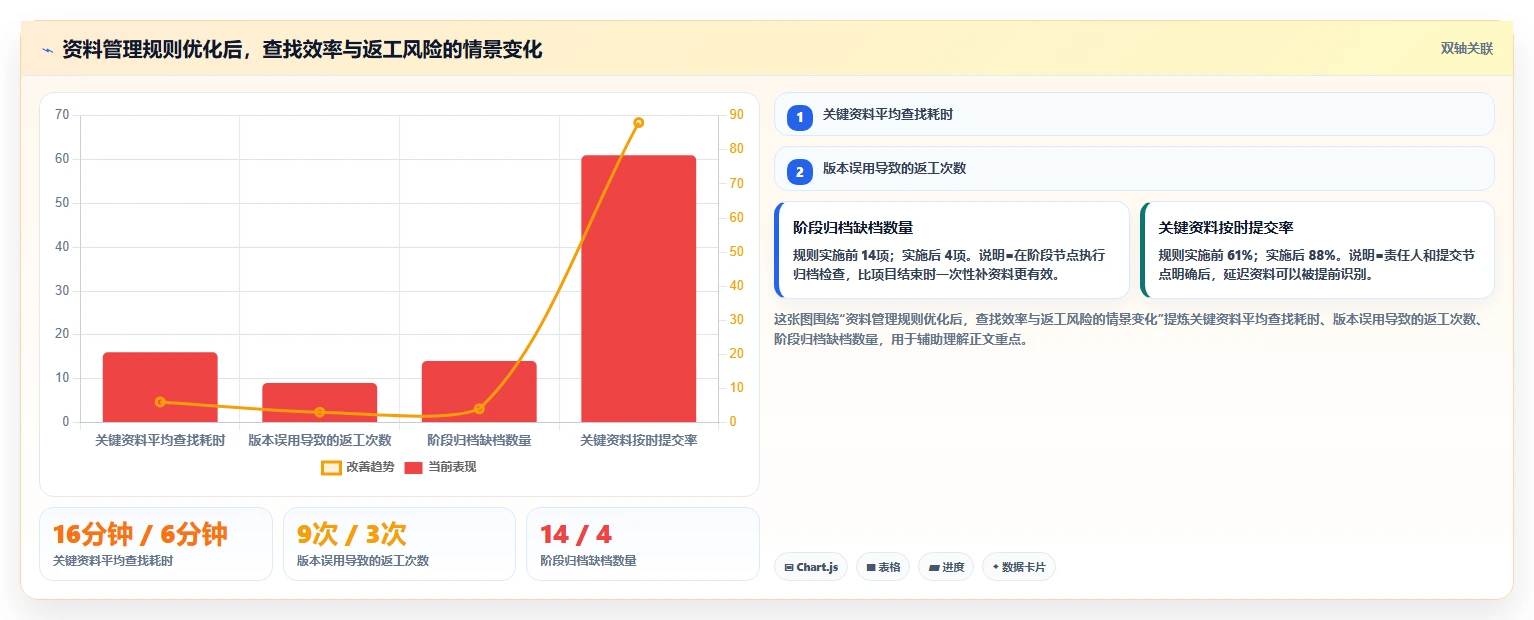
Task: Click the orange line point above 关键资料平均查找耗时
Action: pyautogui.click(x=160, y=402)
